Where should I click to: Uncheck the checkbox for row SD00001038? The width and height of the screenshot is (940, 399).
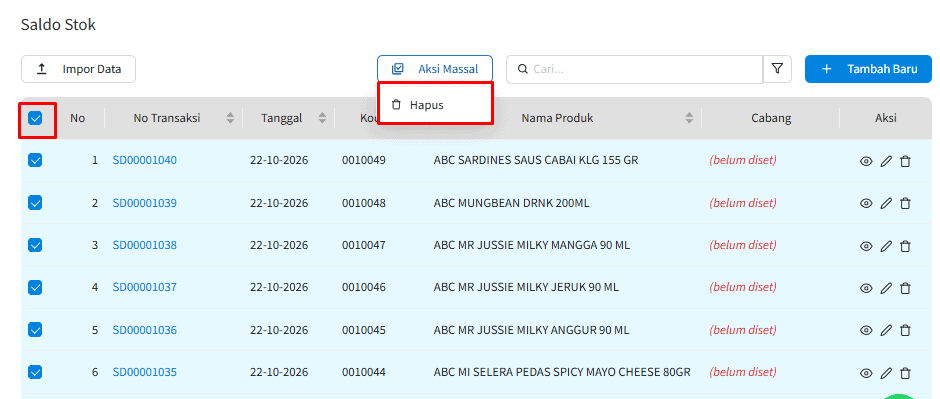pos(35,245)
